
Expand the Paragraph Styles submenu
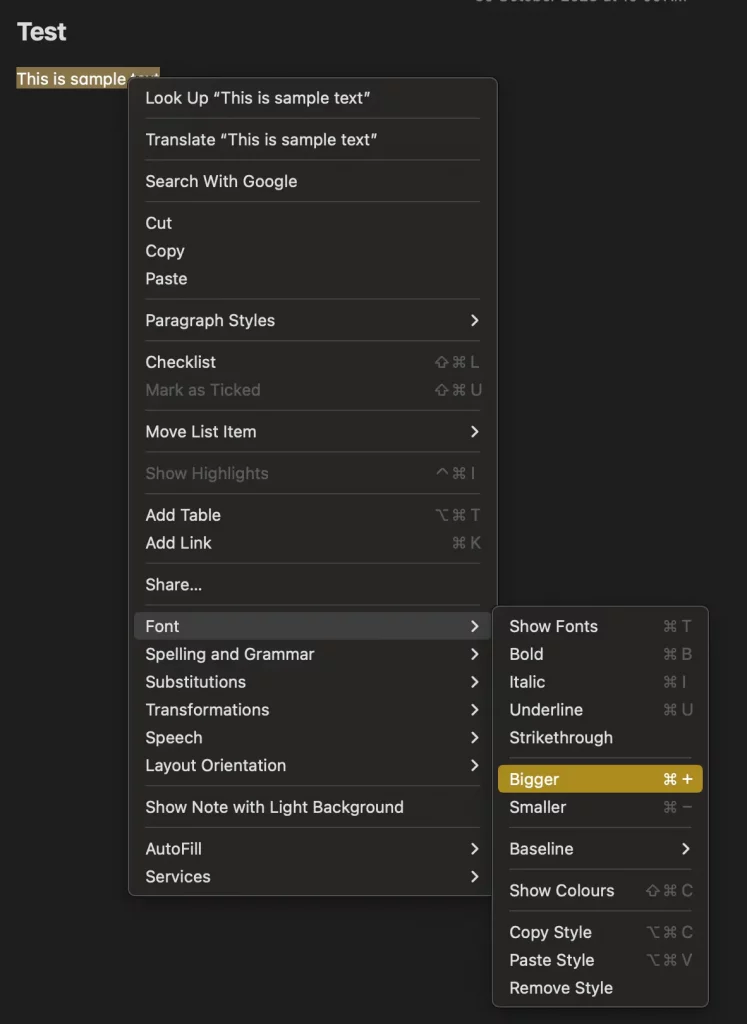313,321
